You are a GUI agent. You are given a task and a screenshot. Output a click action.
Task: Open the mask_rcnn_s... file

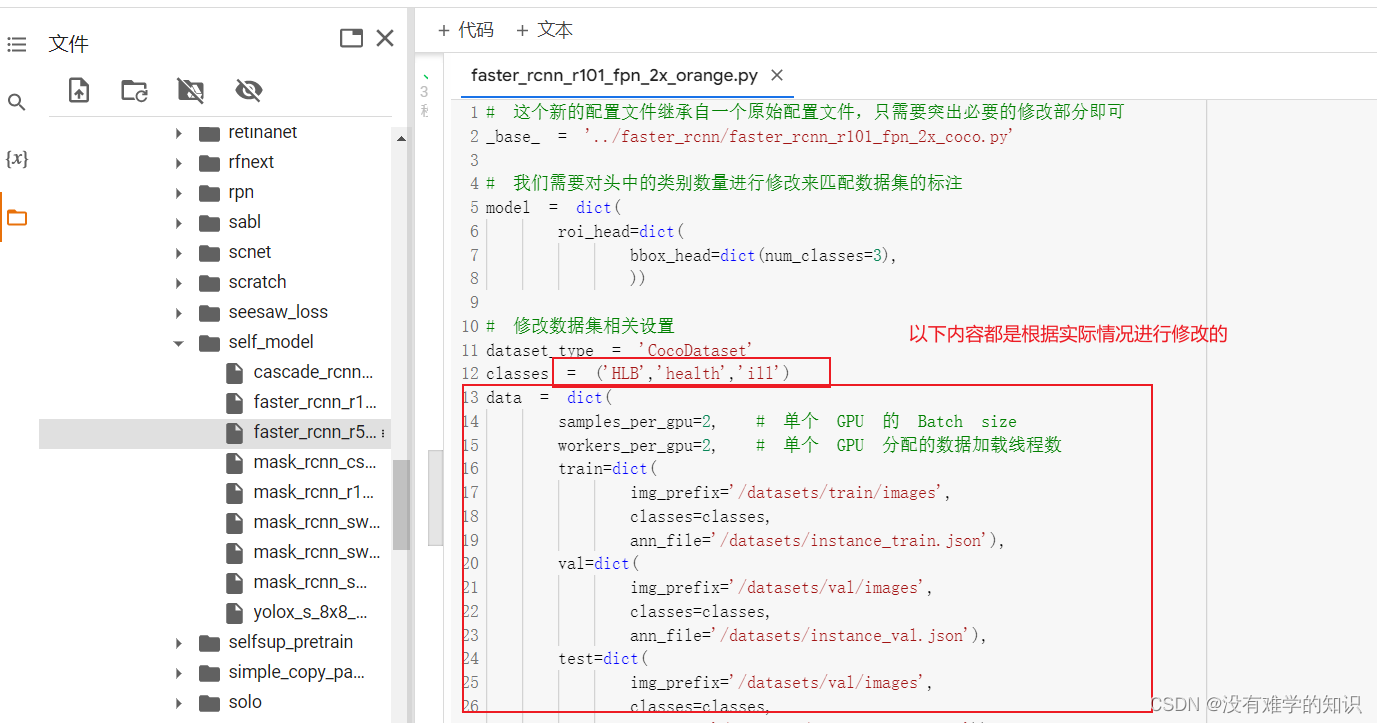tap(310, 582)
